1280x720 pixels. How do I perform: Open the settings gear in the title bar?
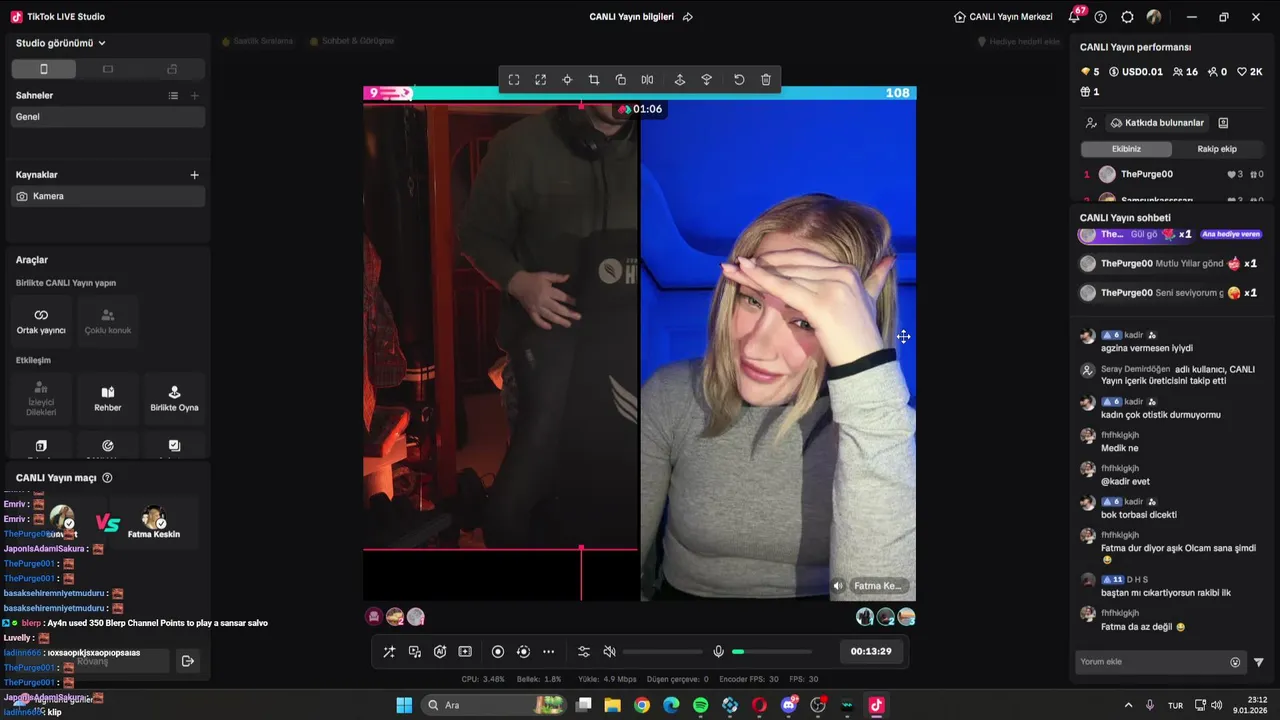click(x=1128, y=17)
